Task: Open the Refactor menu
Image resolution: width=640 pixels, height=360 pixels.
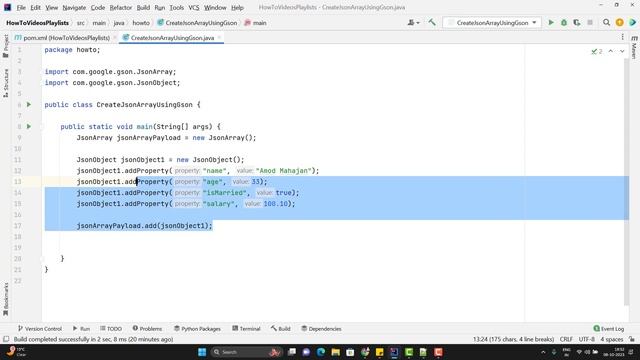Action: 120,7
